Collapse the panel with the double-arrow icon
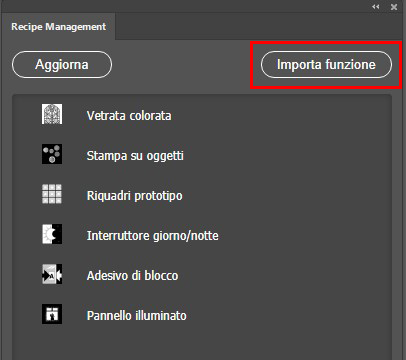 click(376, 7)
